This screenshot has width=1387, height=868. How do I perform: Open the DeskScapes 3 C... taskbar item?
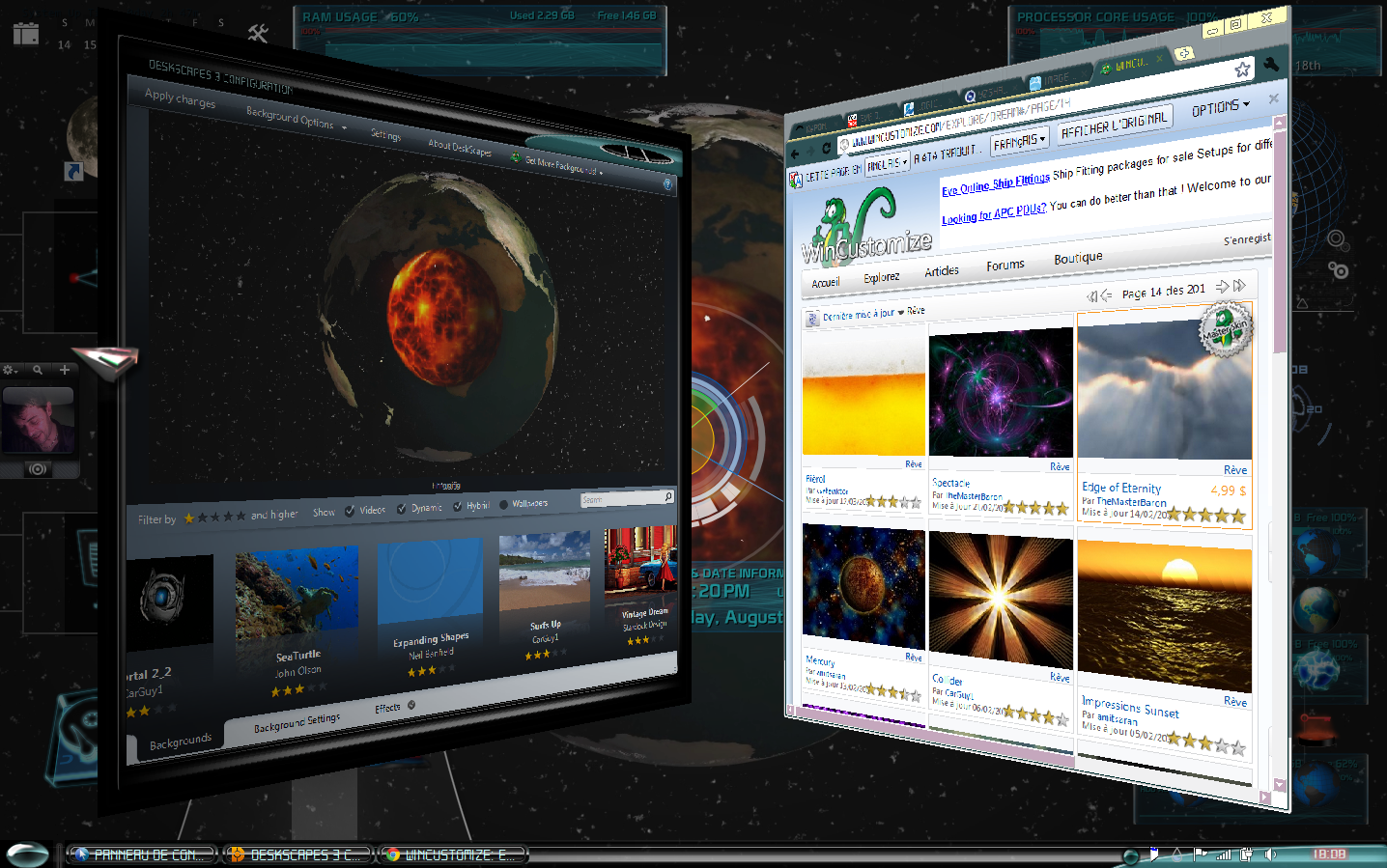pyautogui.click(x=297, y=854)
